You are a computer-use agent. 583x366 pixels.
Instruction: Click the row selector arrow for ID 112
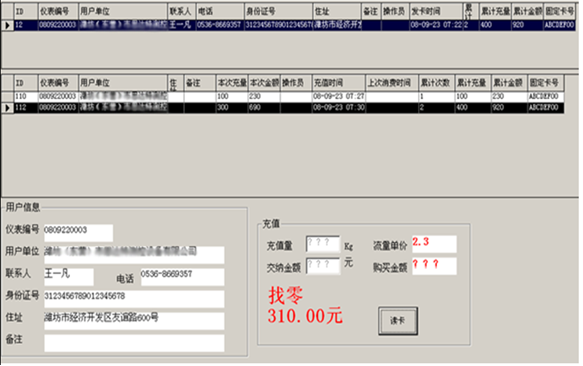[7, 108]
